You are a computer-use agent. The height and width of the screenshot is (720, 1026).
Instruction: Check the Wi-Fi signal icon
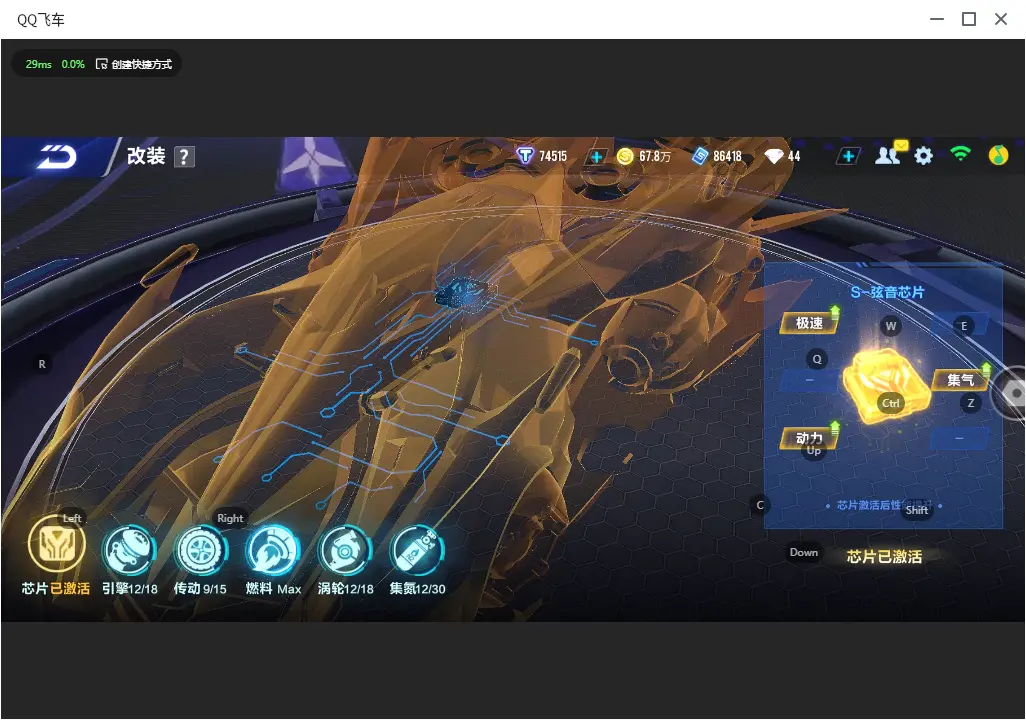pyautogui.click(x=960, y=154)
